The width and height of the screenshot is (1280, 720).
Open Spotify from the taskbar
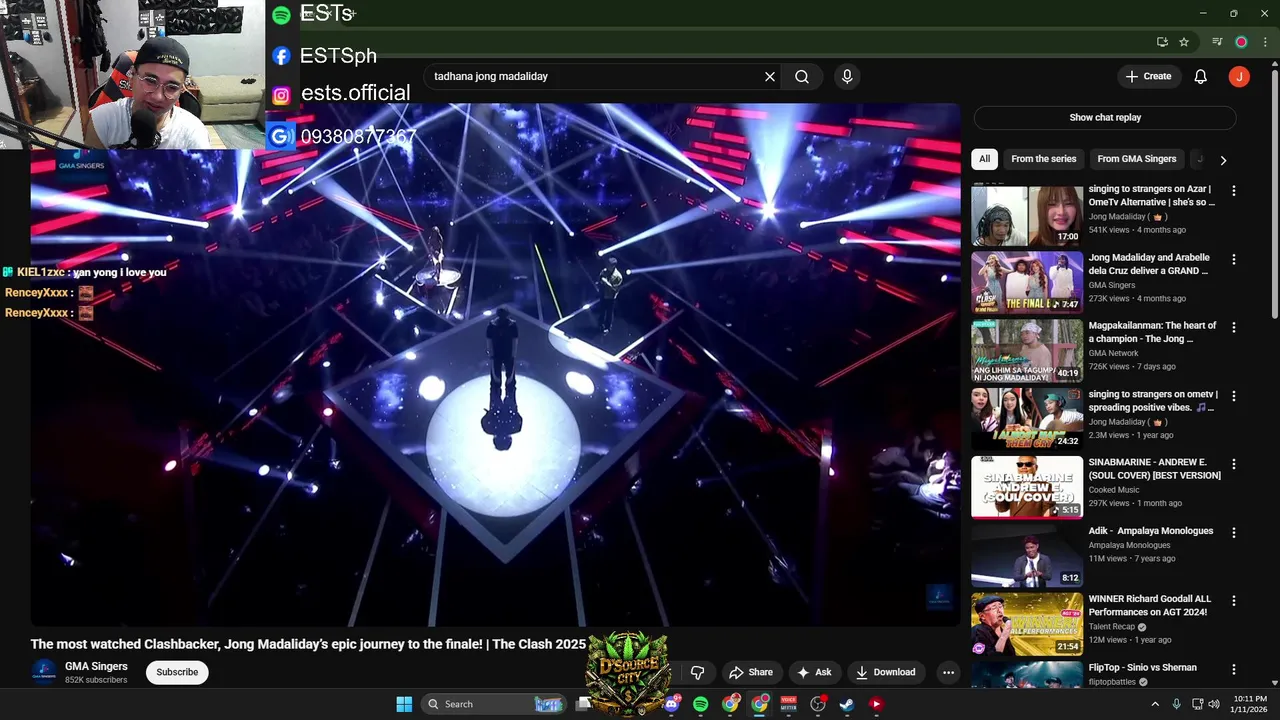point(701,704)
